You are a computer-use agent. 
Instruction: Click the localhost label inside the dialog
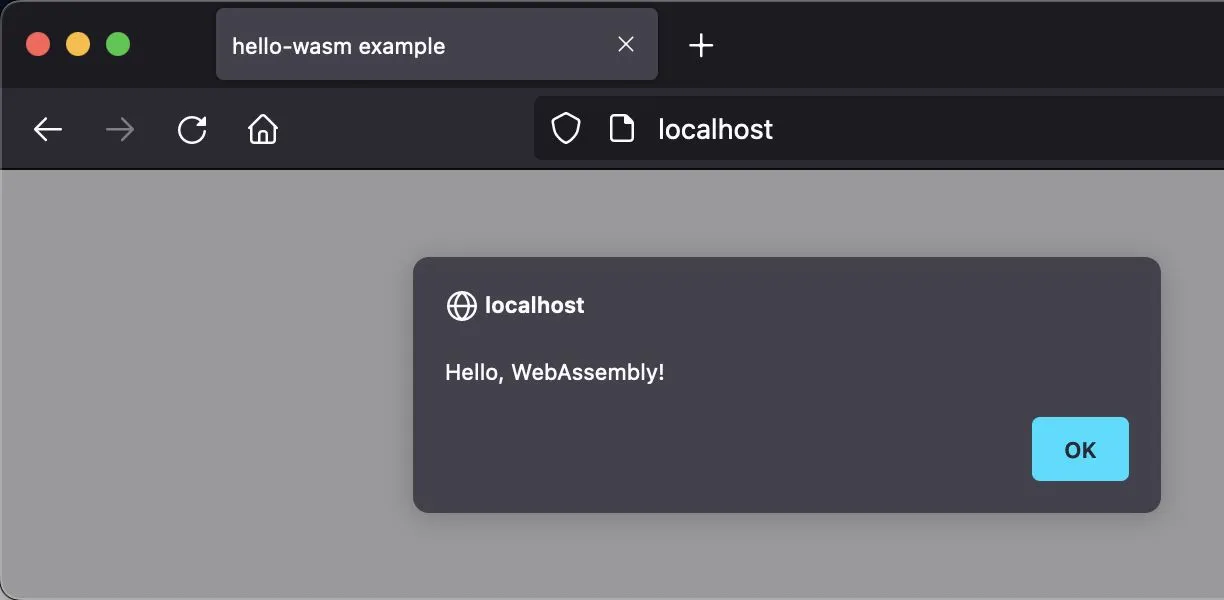point(534,305)
